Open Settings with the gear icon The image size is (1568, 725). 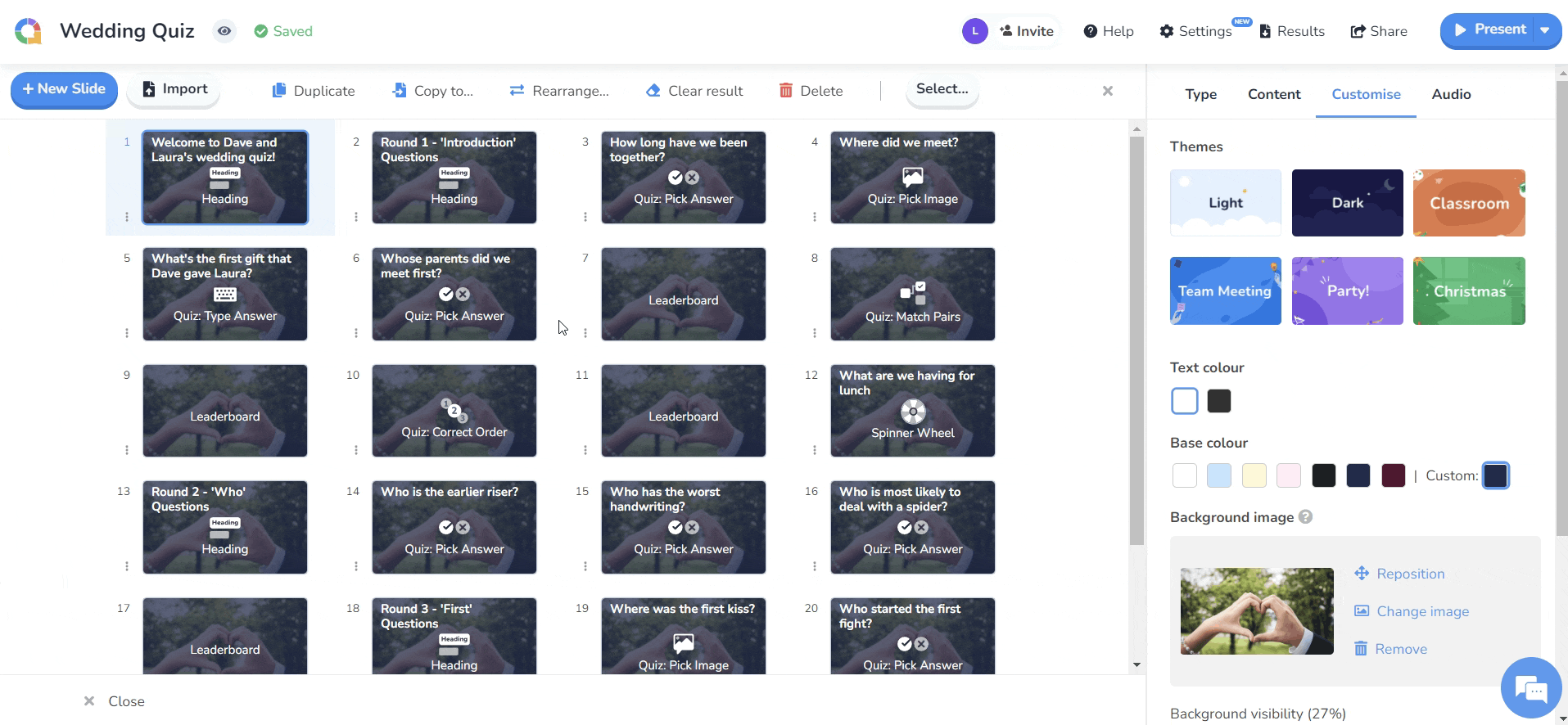point(1195,31)
